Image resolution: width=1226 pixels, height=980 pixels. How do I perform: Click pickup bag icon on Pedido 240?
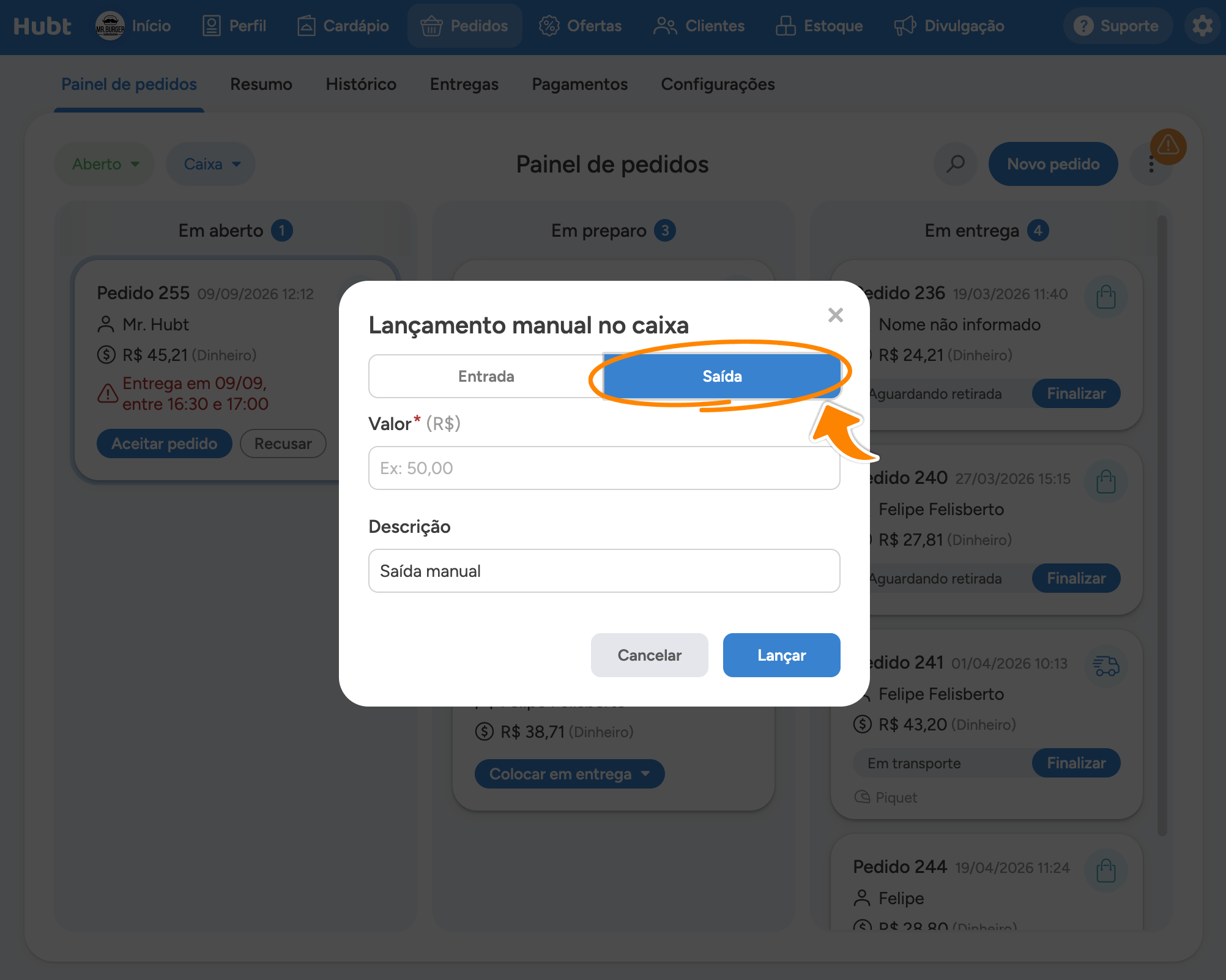1105,482
